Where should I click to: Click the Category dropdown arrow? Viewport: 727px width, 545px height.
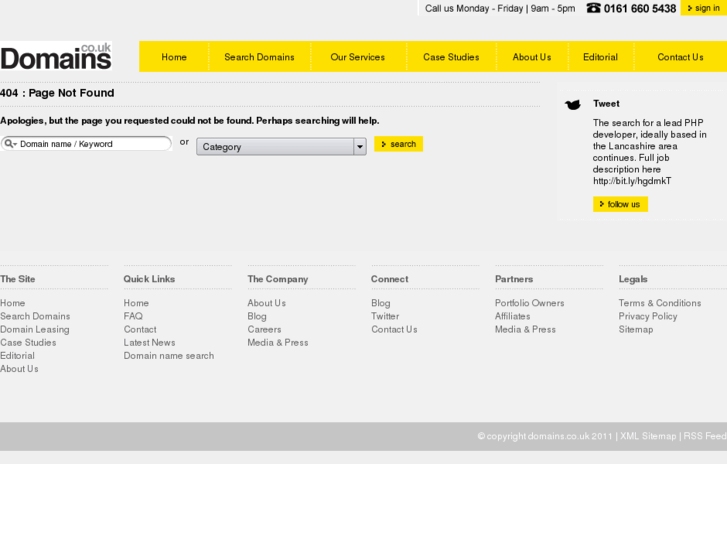coord(360,147)
